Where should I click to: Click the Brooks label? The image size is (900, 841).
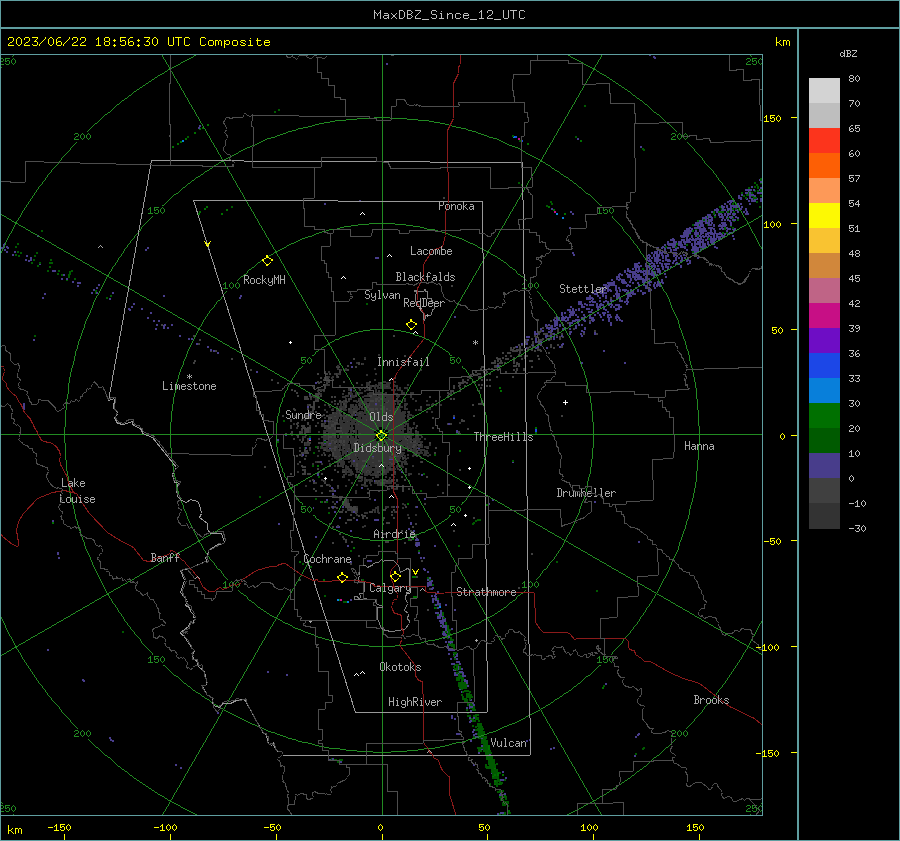pyautogui.click(x=711, y=700)
